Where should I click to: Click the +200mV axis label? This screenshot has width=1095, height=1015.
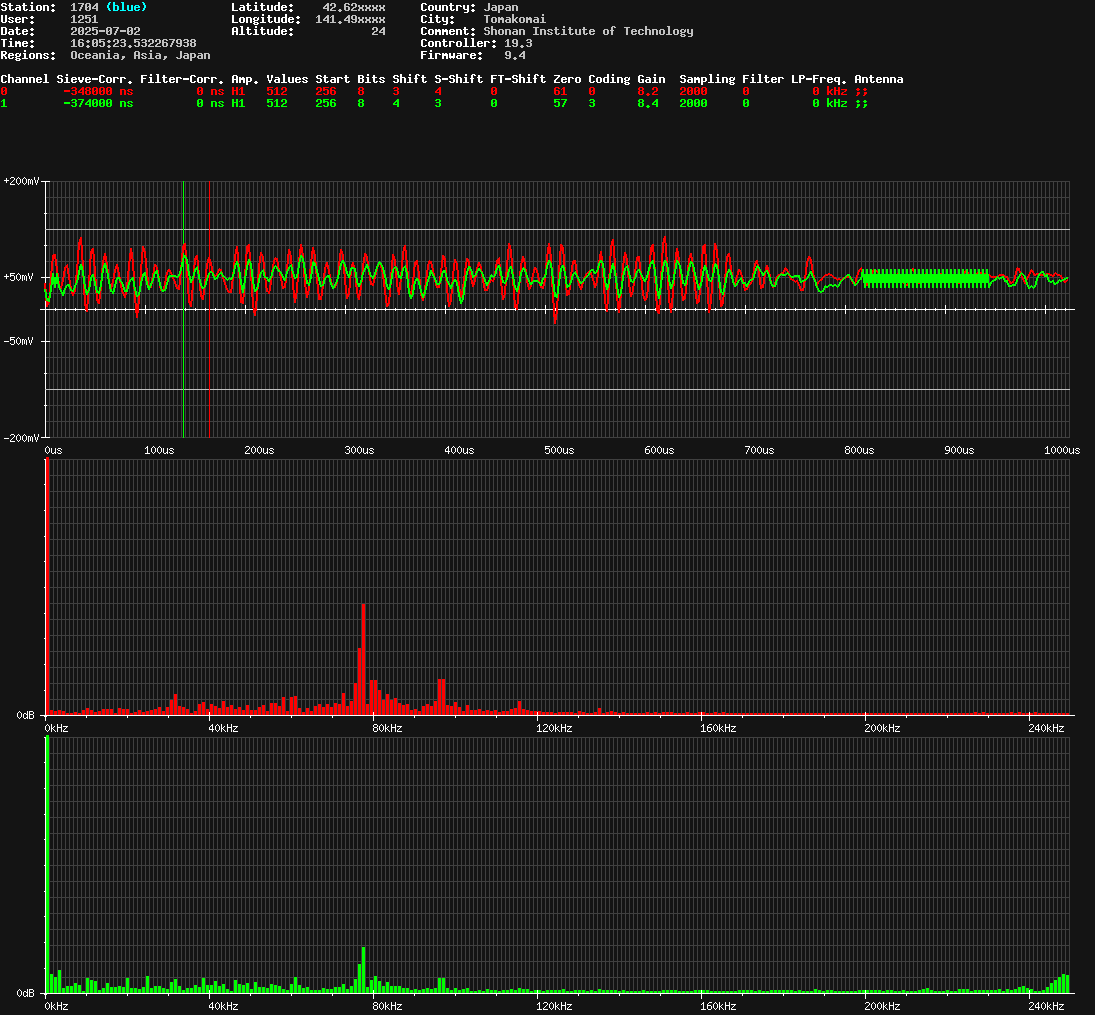pyautogui.click(x=22, y=181)
